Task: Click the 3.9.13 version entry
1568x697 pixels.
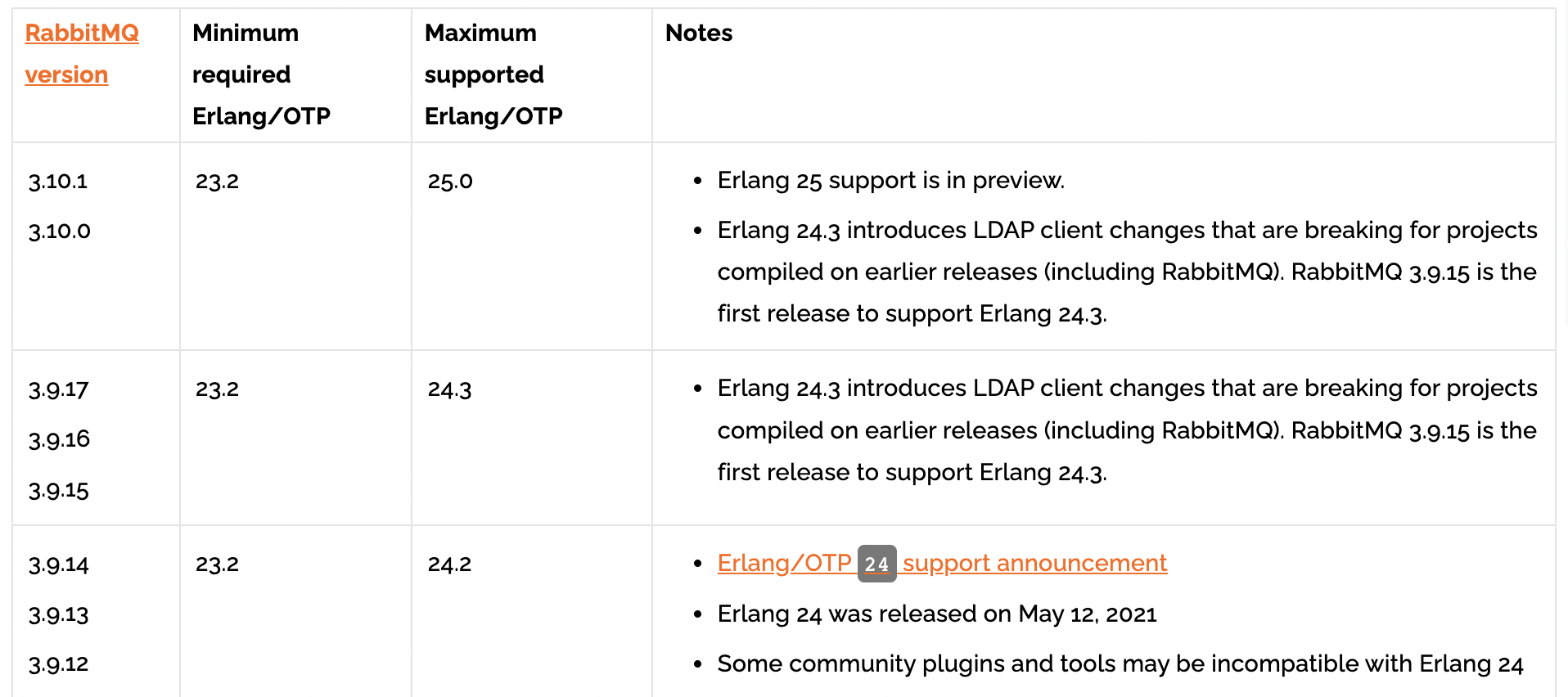Action: 58,614
